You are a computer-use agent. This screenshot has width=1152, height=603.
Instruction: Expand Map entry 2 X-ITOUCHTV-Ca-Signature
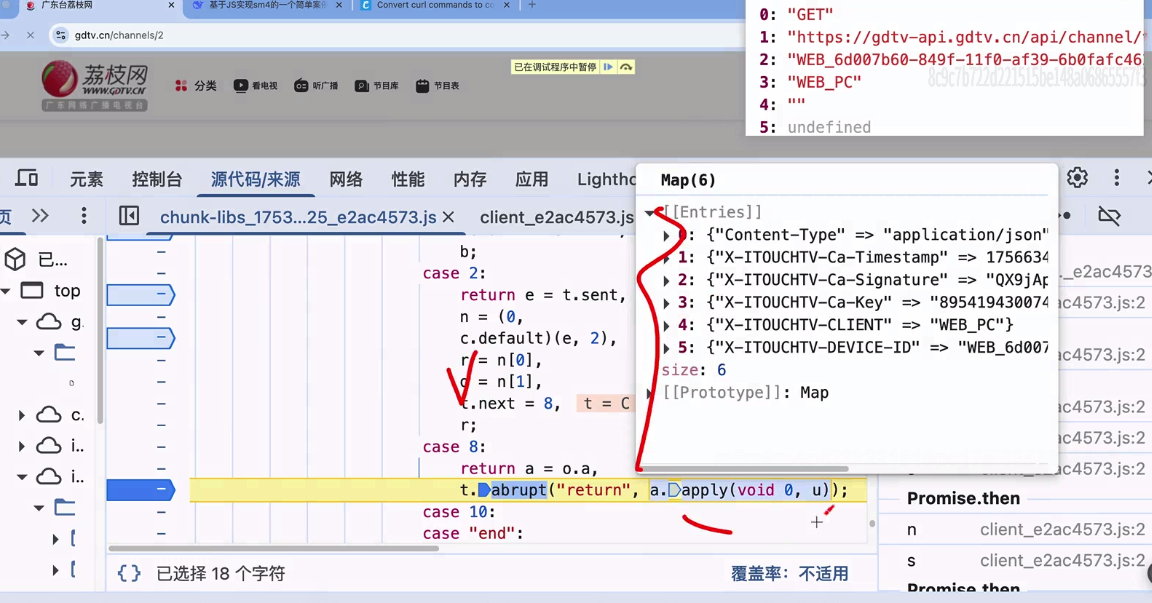pyautogui.click(x=666, y=281)
